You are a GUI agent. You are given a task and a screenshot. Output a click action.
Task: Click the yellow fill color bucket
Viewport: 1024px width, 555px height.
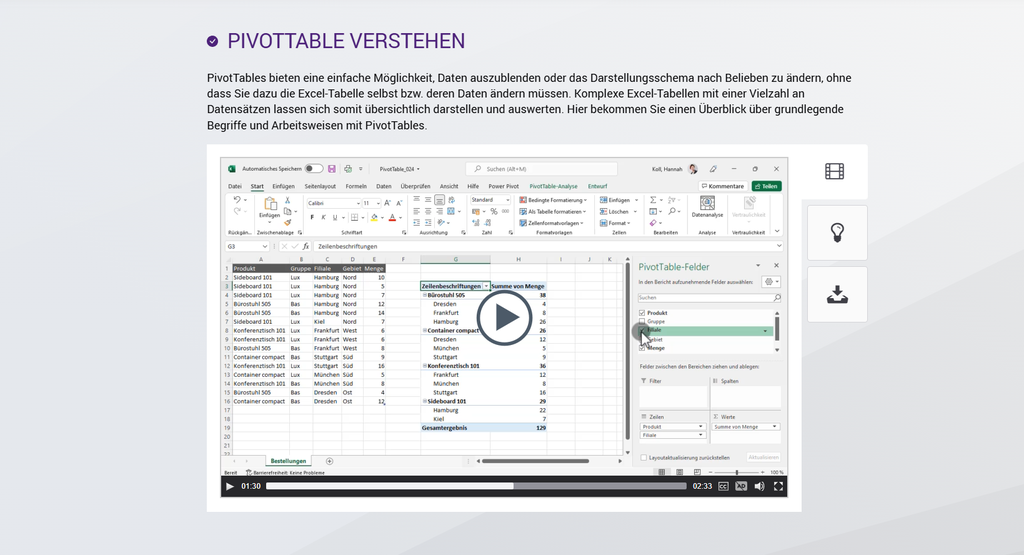click(374, 217)
